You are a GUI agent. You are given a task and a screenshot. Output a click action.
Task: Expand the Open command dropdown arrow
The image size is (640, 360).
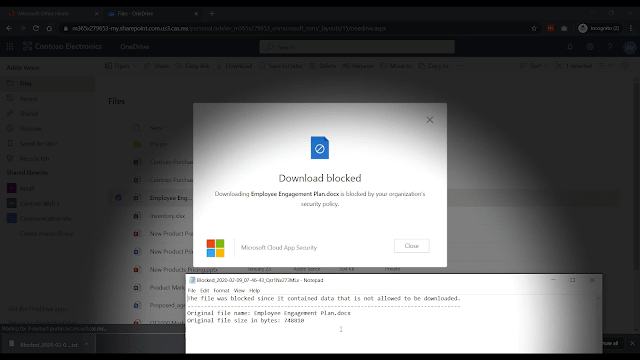coord(135,66)
